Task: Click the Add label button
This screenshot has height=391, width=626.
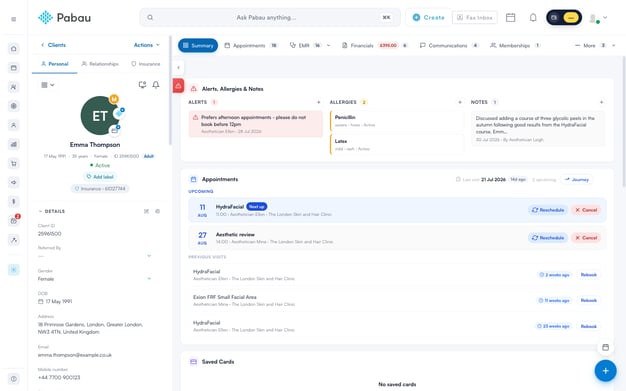Action: click(100, 177)
